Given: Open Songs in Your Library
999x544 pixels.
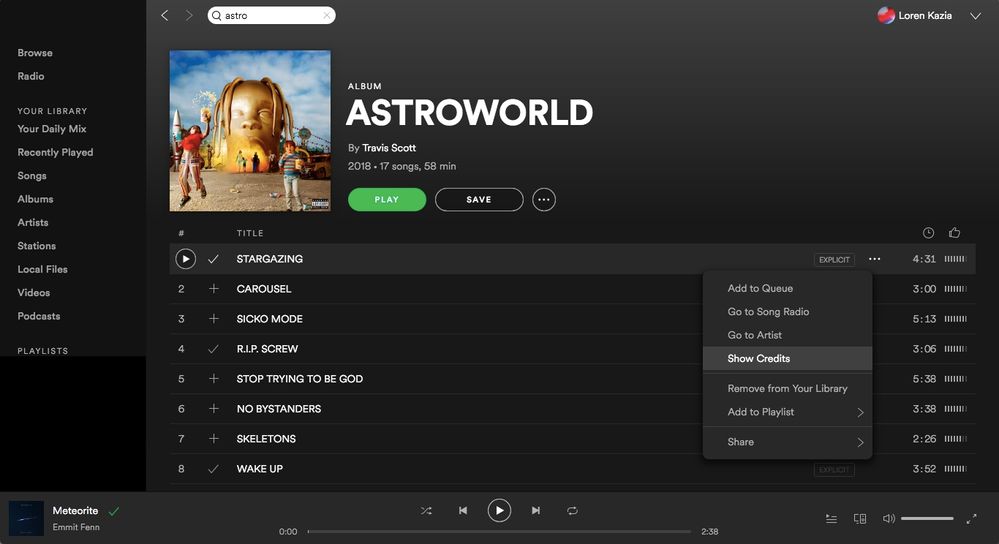Looking at the screenshot, I should [32, 176].
